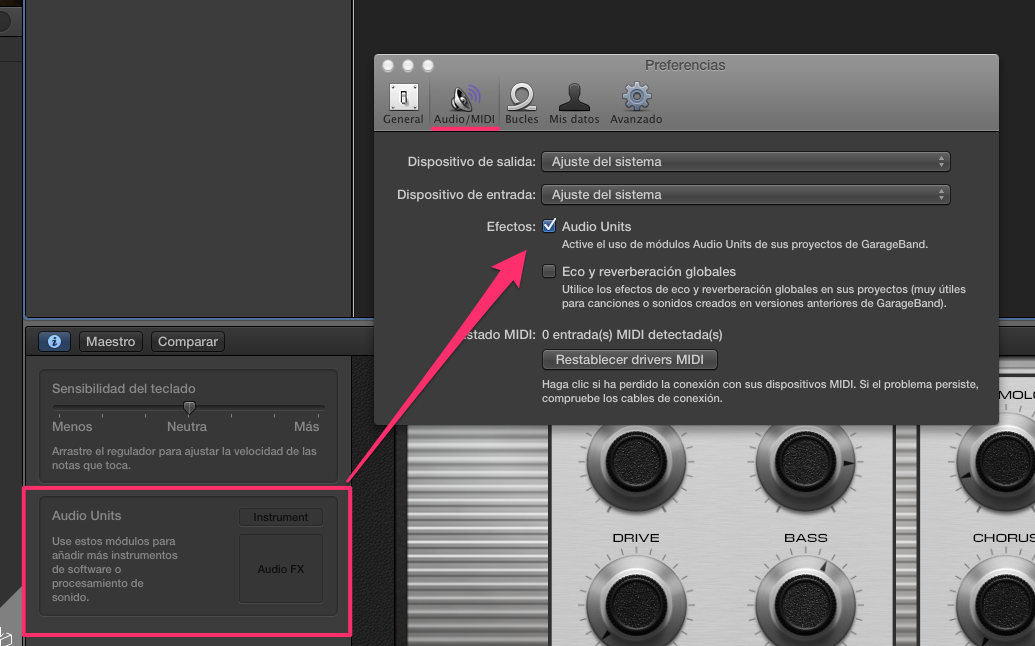The height and width of the screenshot is (646, 1035).
Task: Click the Sensibilidad del teclado slider thumb
Action: [x=189, y=407]
